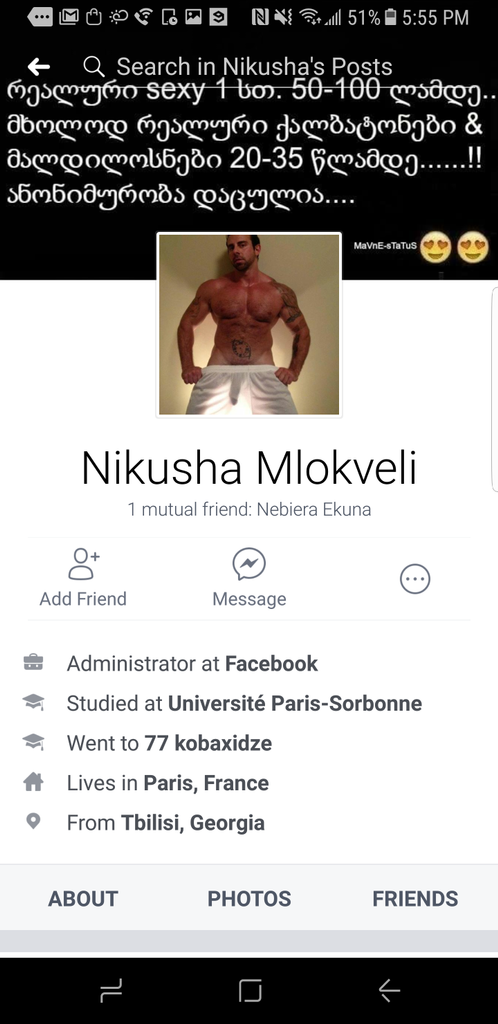Open the profile picture thumbnail
498x1024 pixels.
pyautogui.click(x=249, y=325)
